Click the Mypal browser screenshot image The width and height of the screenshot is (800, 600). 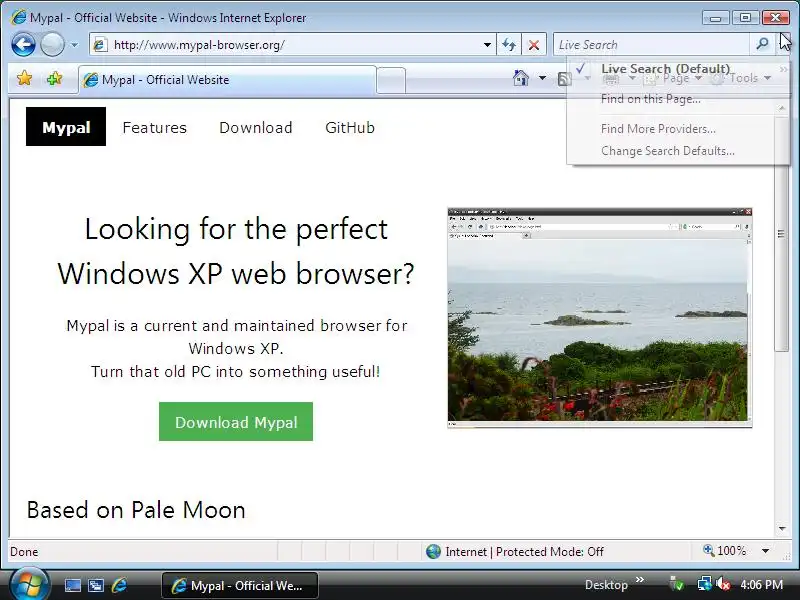point(599,317)
